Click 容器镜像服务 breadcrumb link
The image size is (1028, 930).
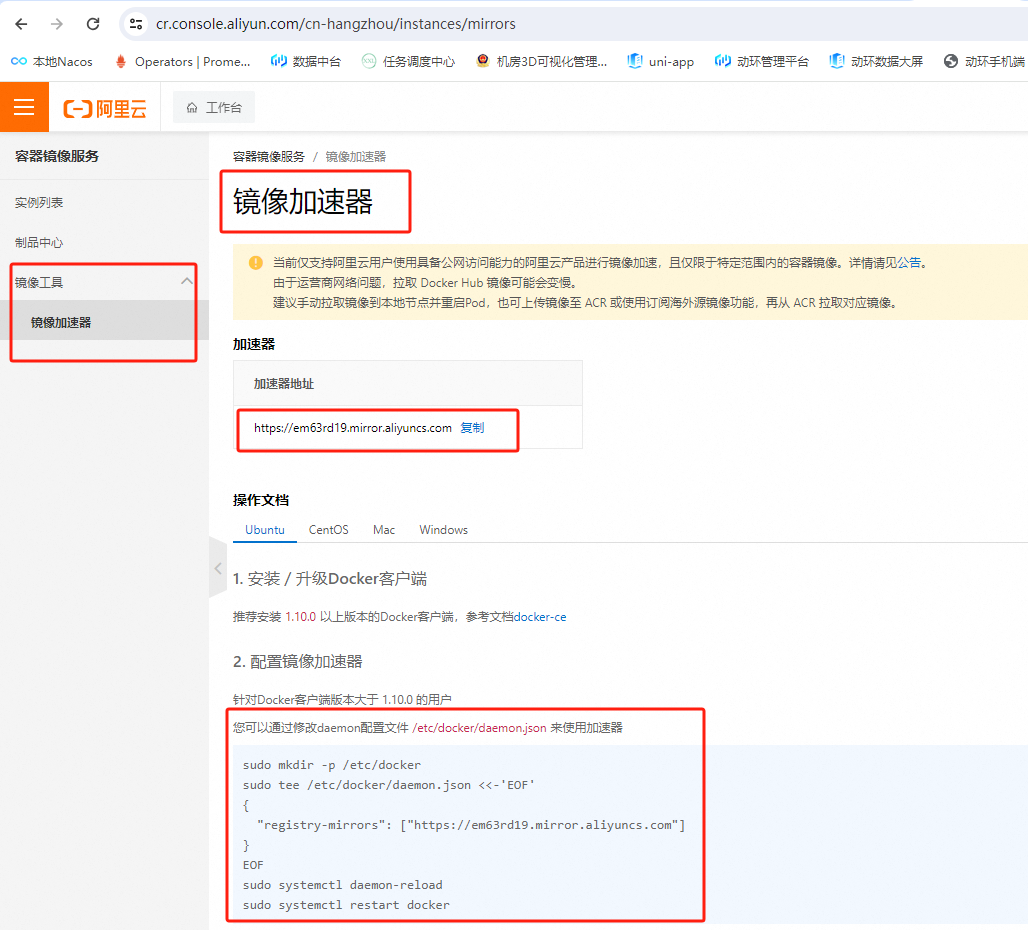[269, 157]
